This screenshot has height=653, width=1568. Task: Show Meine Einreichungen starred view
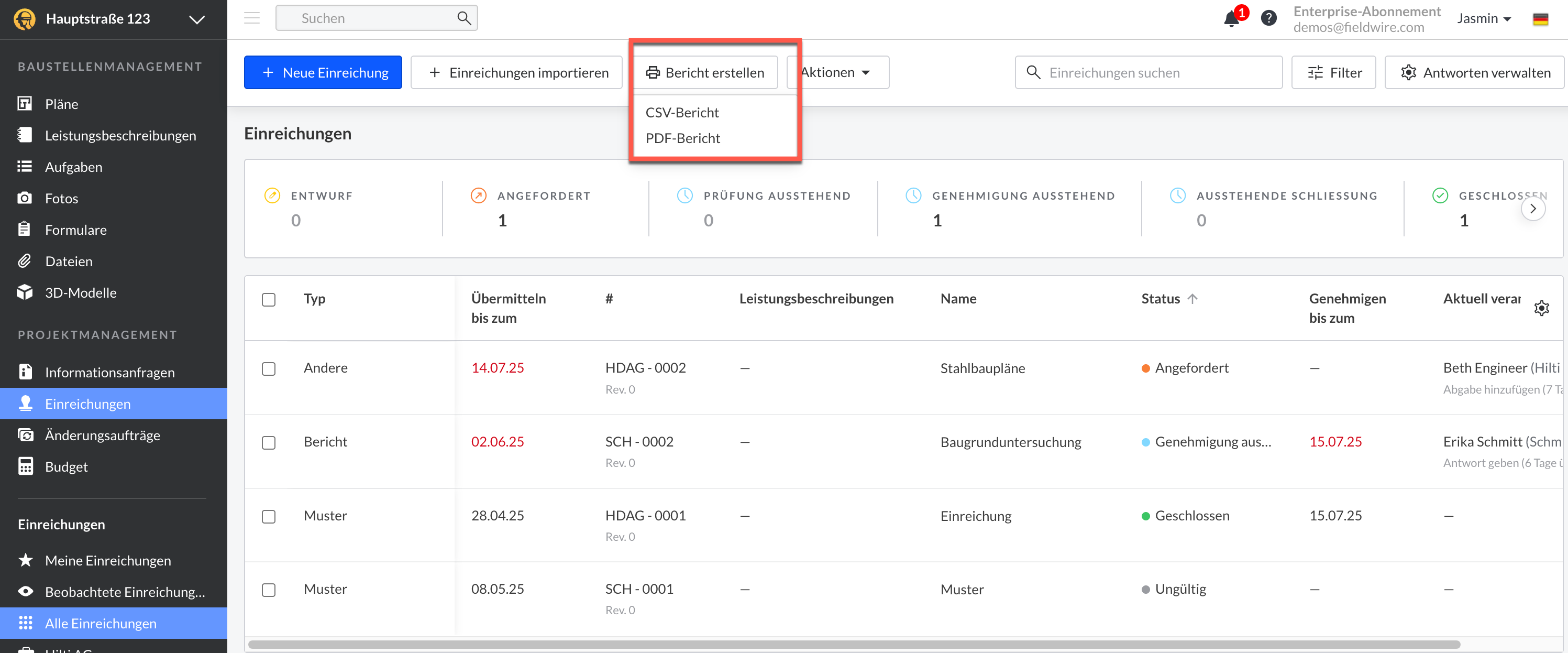point(108,560)
